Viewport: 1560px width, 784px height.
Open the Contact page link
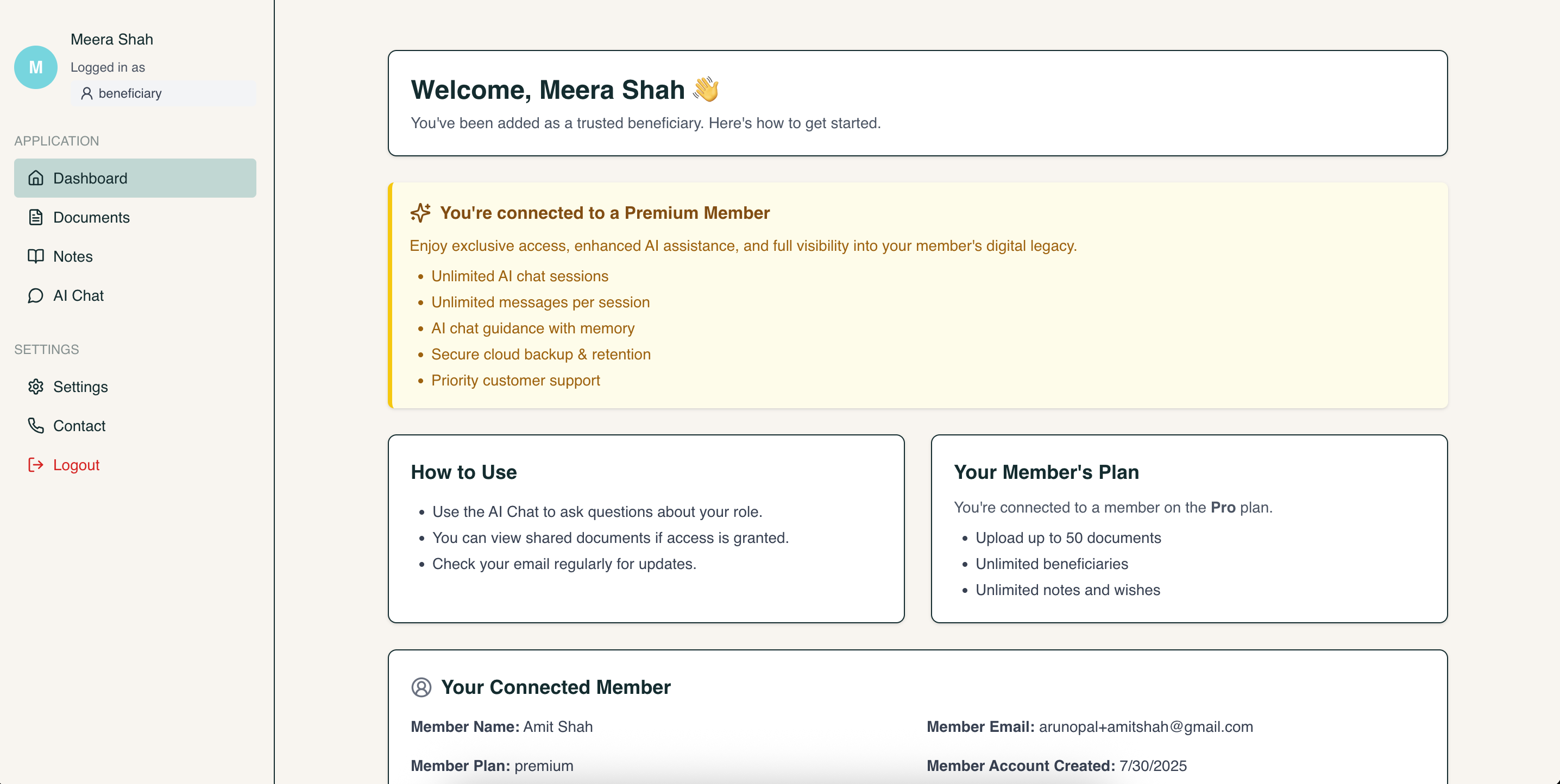[79, 426]
